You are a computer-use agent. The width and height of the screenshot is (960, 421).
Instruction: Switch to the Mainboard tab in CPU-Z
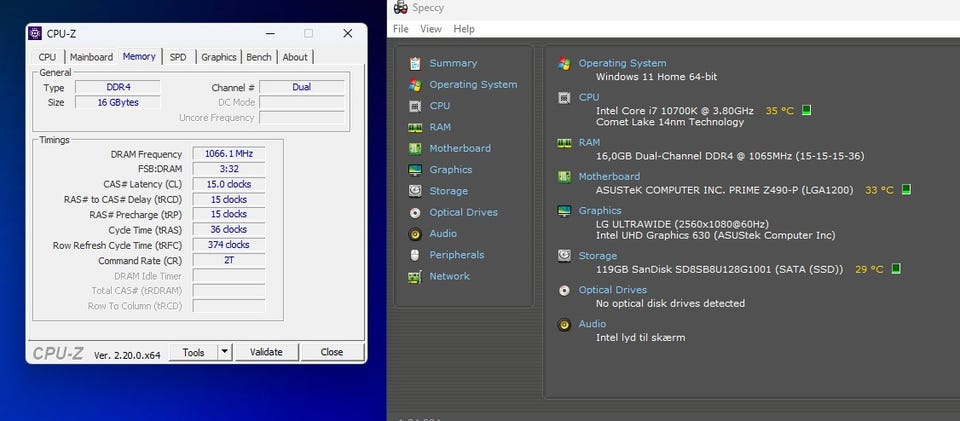click(x=91, y=57)
